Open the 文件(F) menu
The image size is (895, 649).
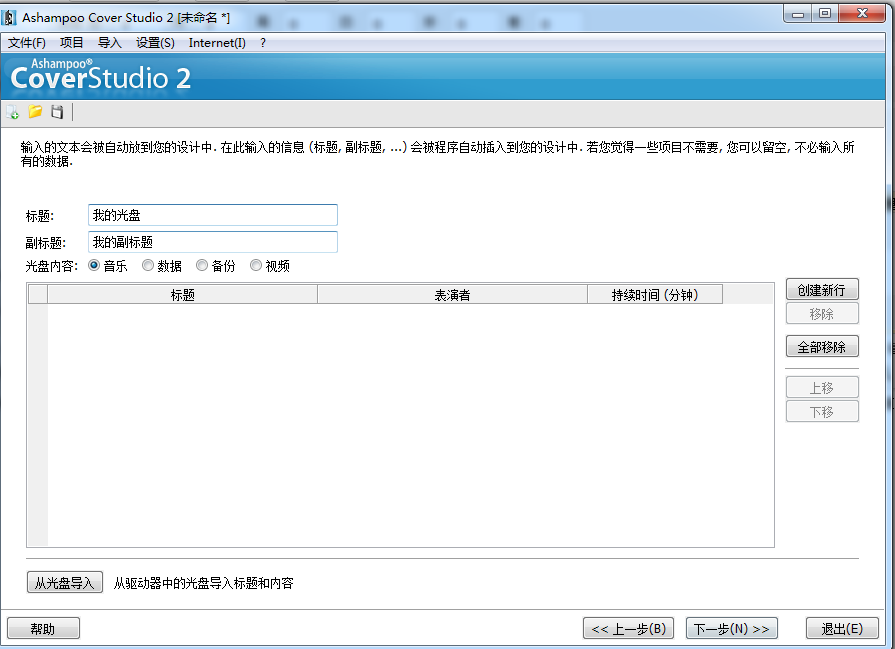coord(27,43)
